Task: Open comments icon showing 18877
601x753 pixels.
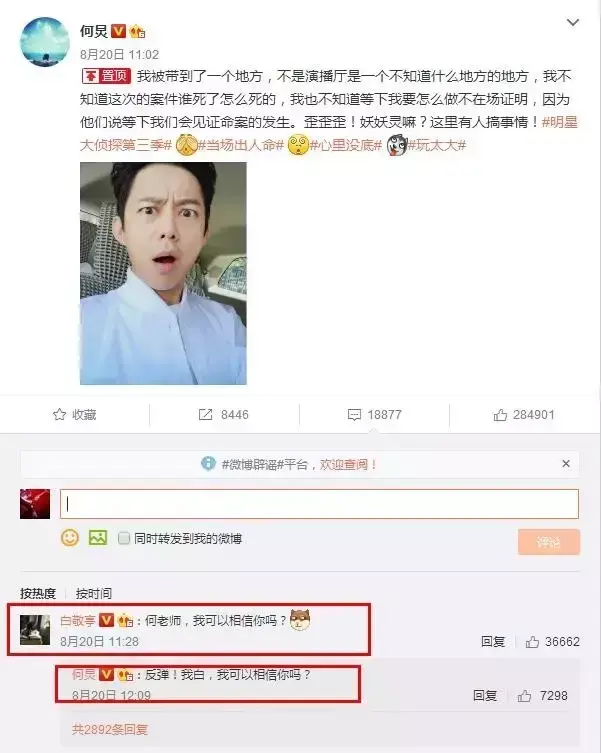Action: click(354, 415)
